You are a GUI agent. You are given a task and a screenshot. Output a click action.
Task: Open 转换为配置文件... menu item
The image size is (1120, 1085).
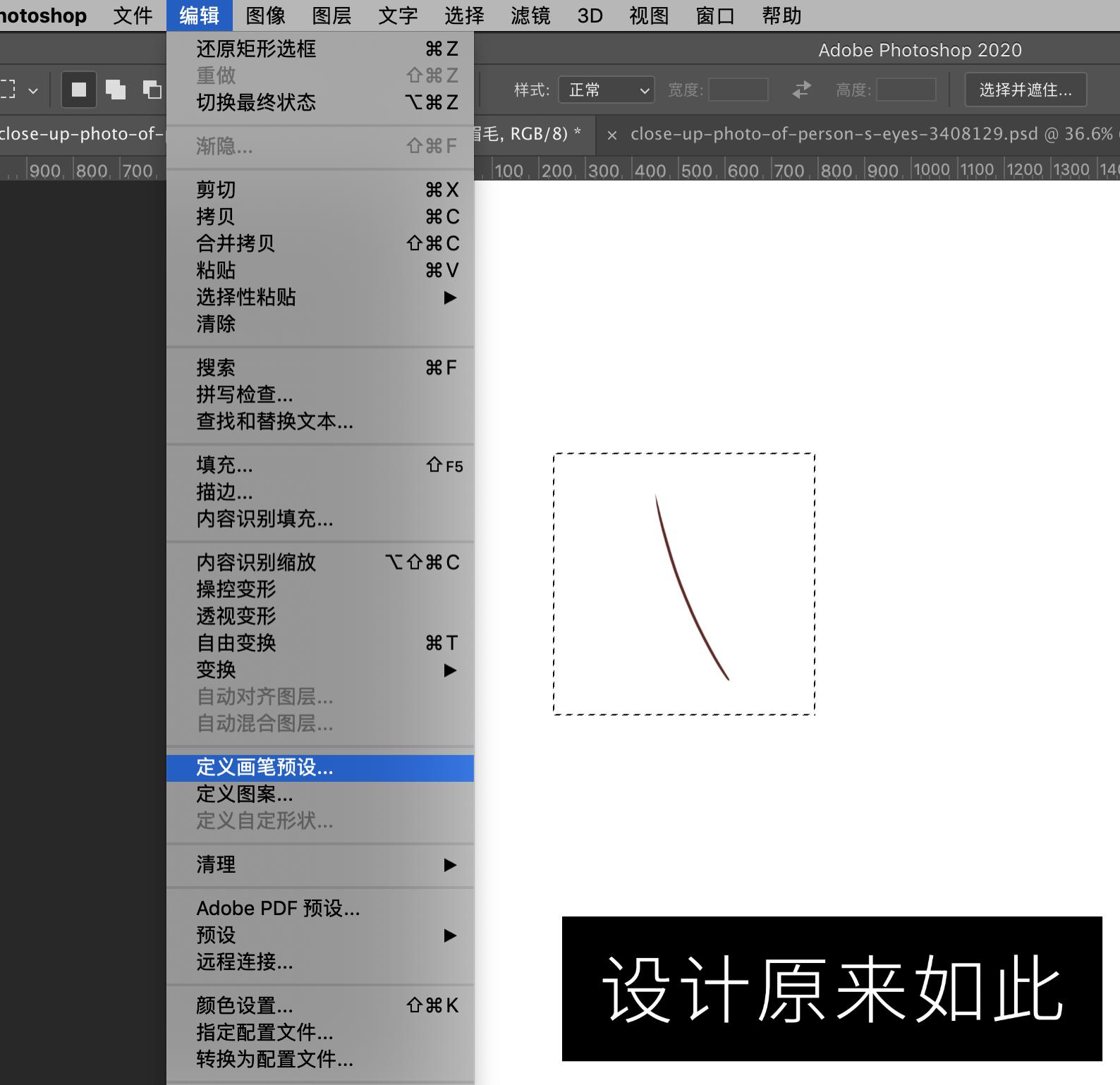320,1059
